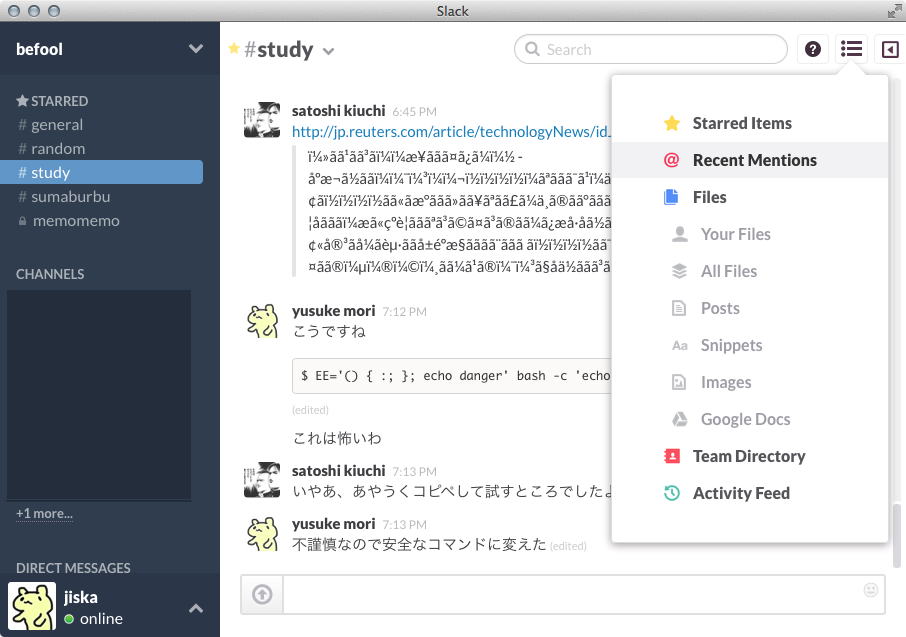Click the +1 more... channels link

tap(44, 513)
